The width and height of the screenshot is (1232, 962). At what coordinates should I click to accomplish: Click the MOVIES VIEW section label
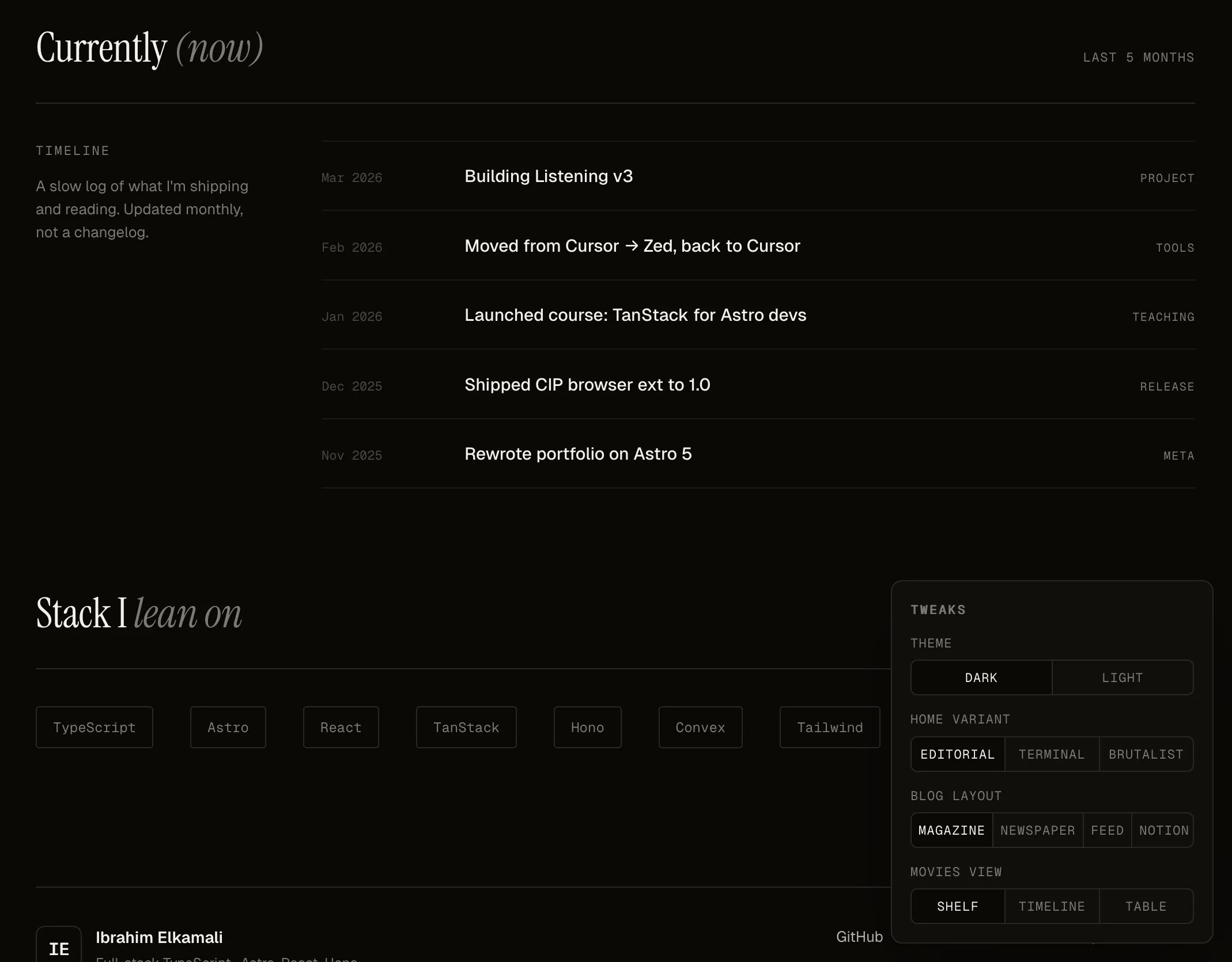click(x=956, y=872)
